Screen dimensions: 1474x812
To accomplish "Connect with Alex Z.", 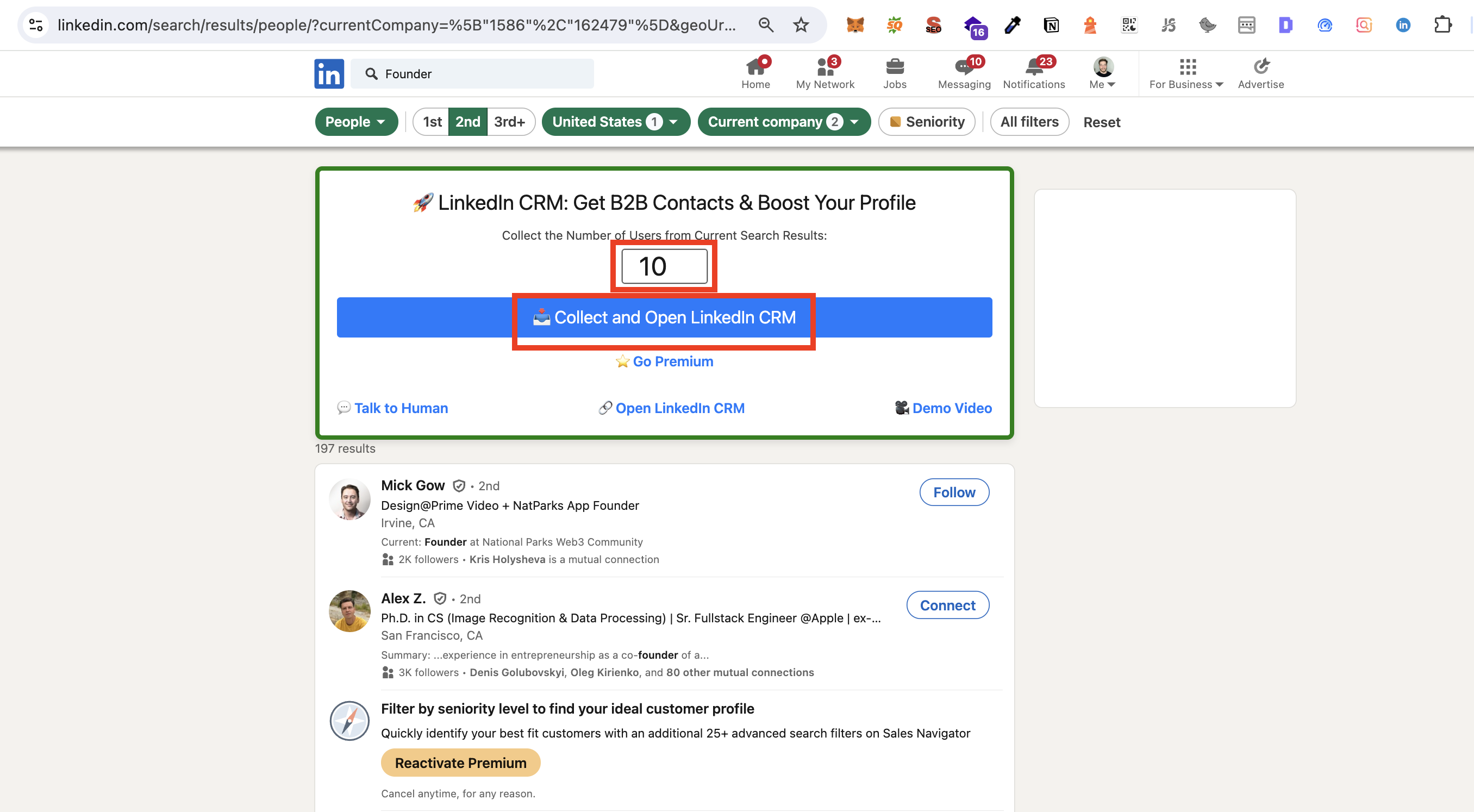I will click(x=947, y=605).
